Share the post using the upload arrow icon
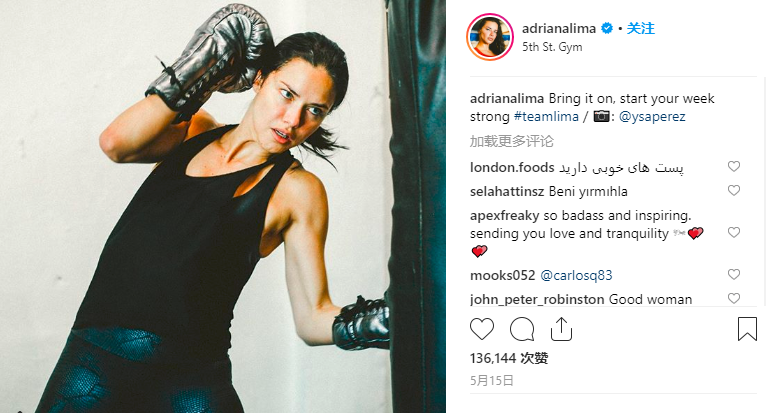The height and width of the screenshot is (413, 766). (x=561, y=328)
